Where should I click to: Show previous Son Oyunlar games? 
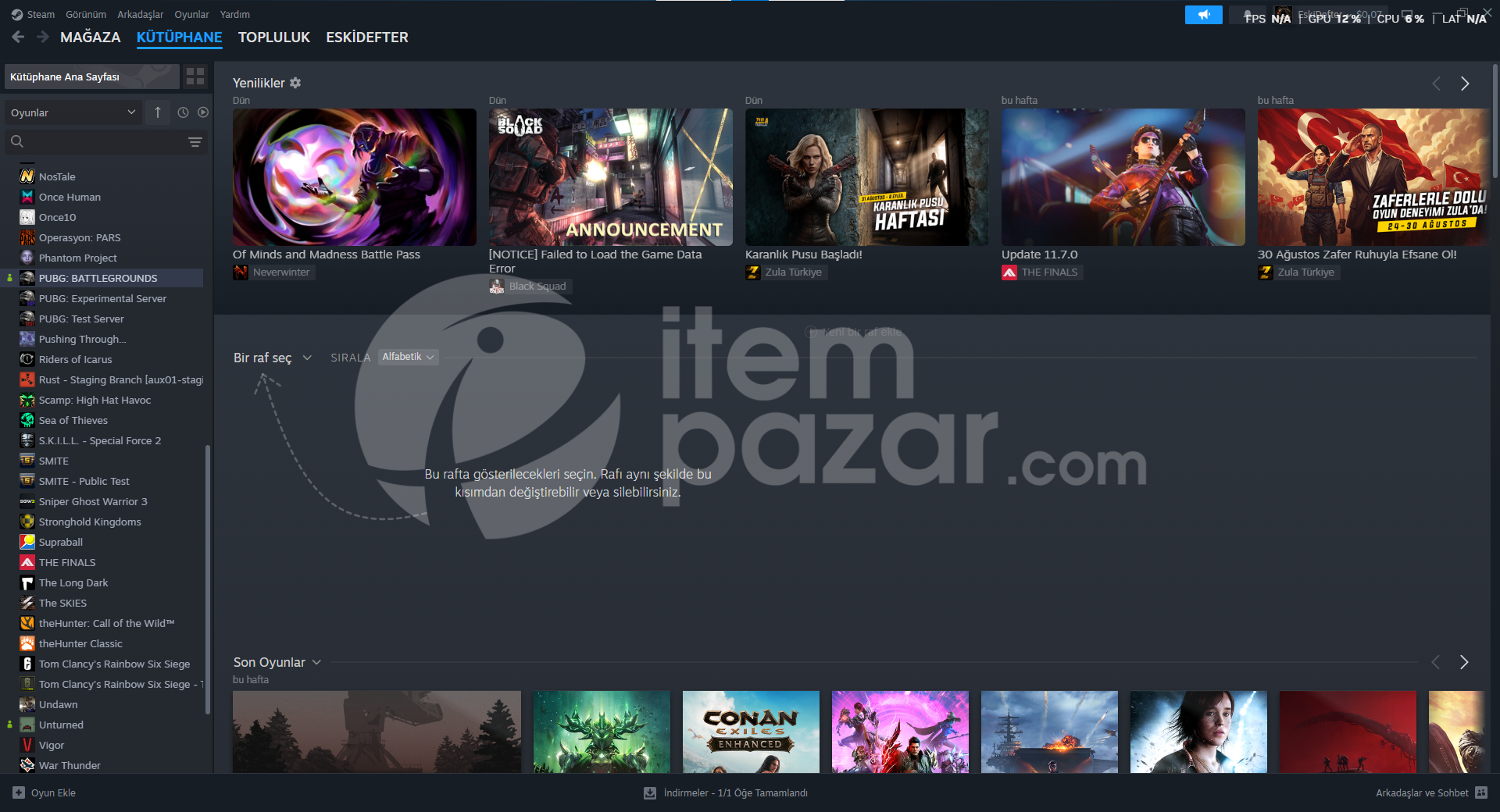pyautogui.click(x=1435, y=662)
